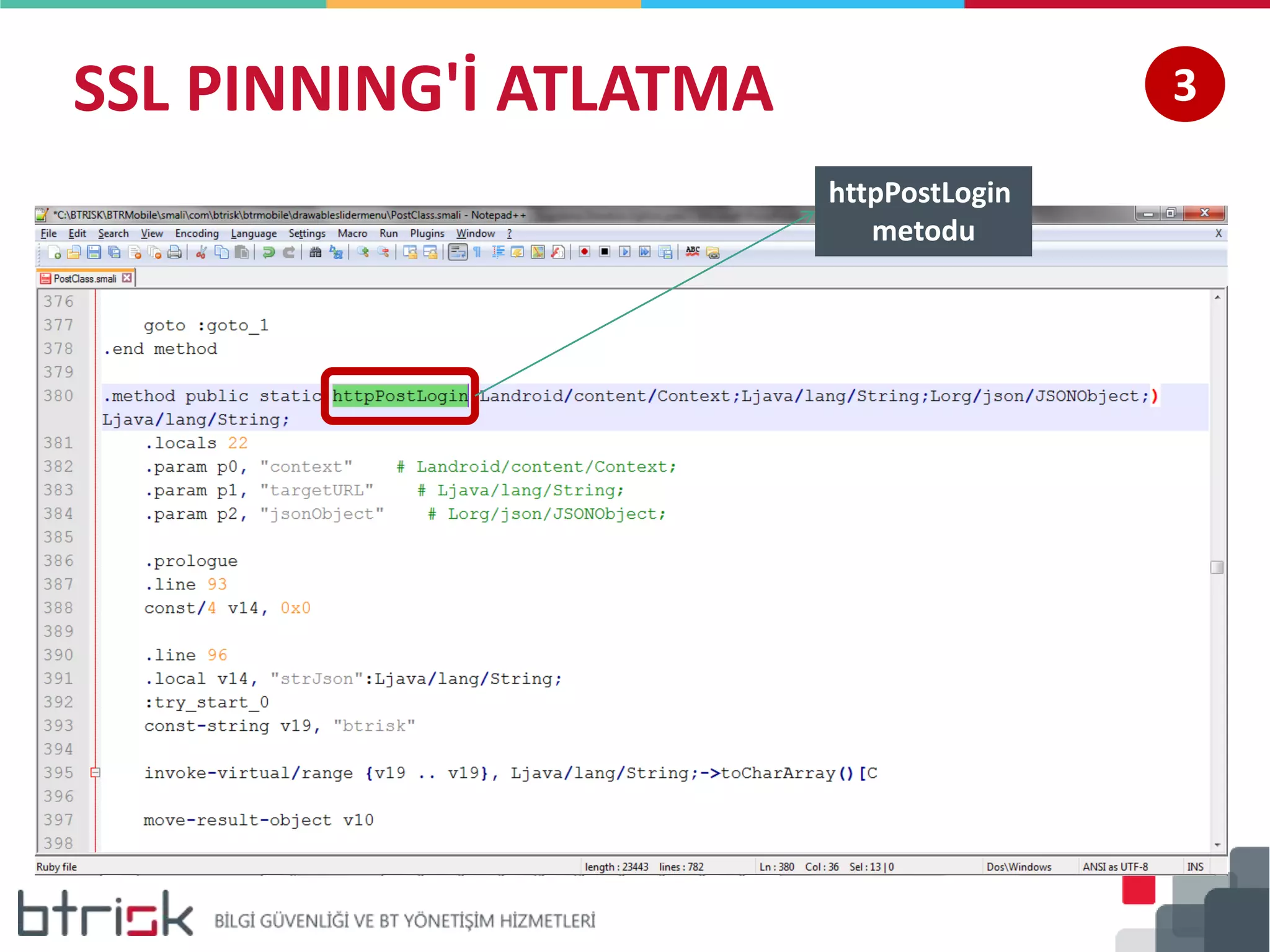The image size is (1270, 952).
Task: Toggle the indent guide icon
Action: pyautogui.click(x=498, y=252)
